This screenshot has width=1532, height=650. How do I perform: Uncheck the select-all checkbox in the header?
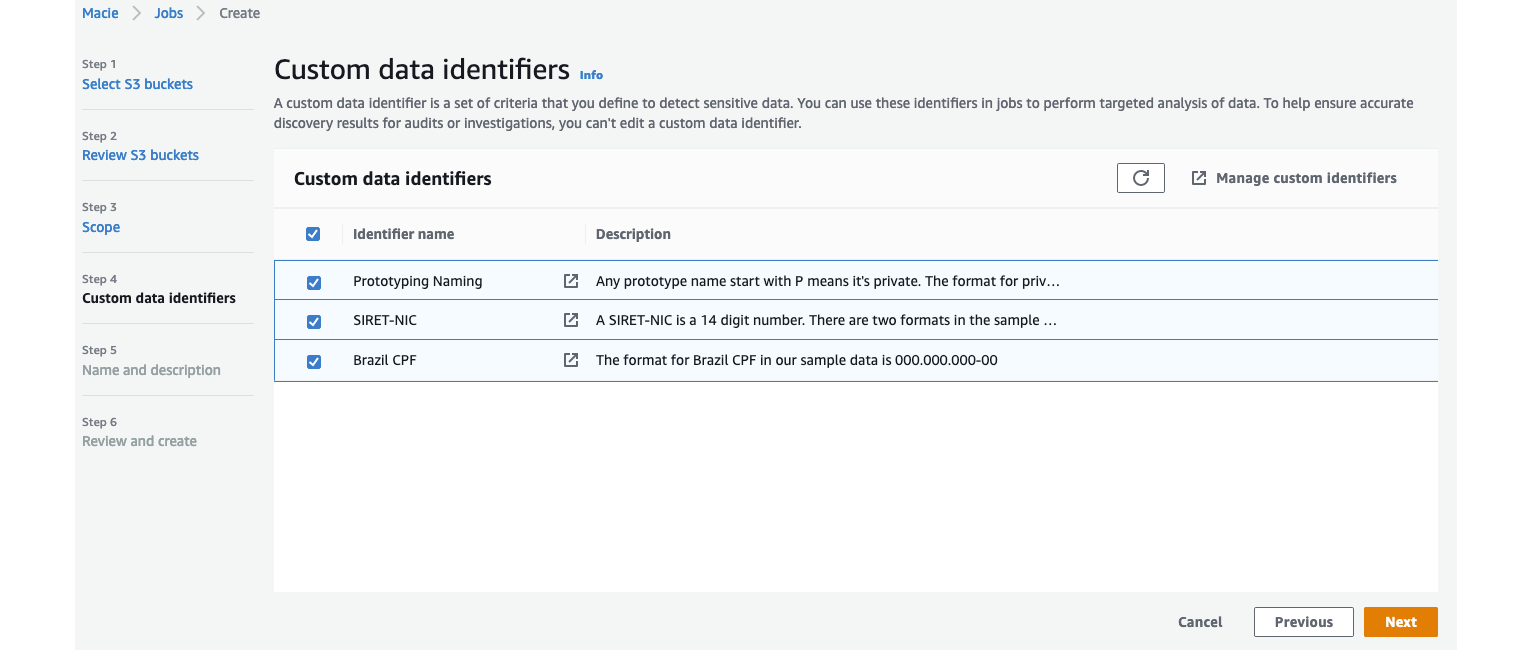[x=313, y=233]
